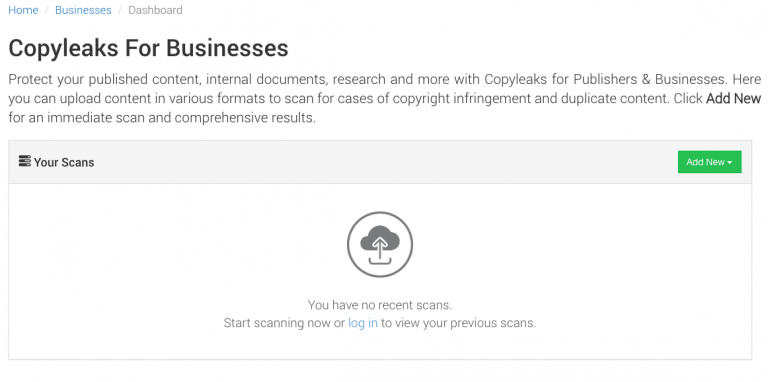Screen dimensions: 768x382
Task: Click the slash between Home and Businesses
Action: (47, 10)
